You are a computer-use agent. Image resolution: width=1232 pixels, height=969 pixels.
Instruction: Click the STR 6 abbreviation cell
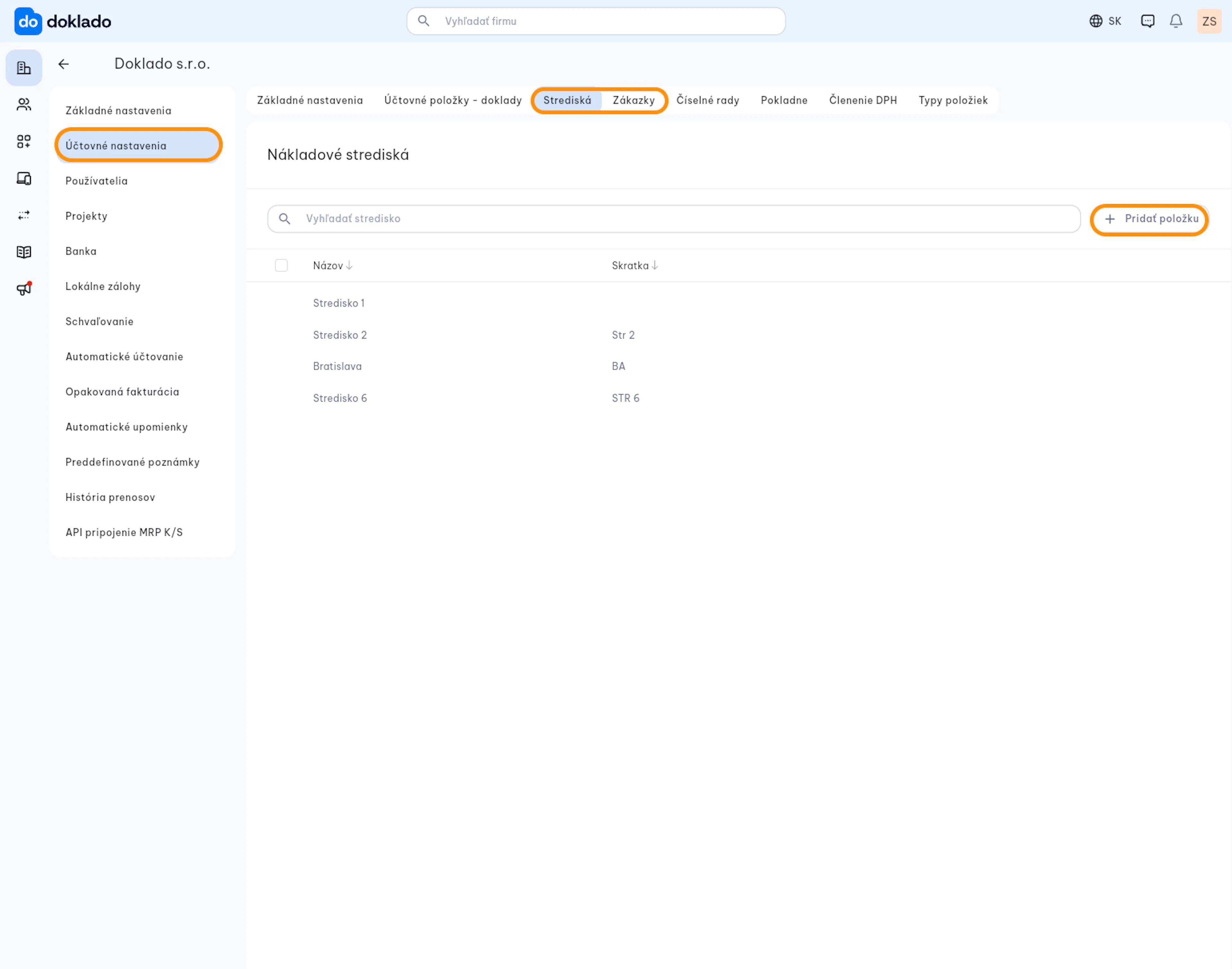pos(625,398)
